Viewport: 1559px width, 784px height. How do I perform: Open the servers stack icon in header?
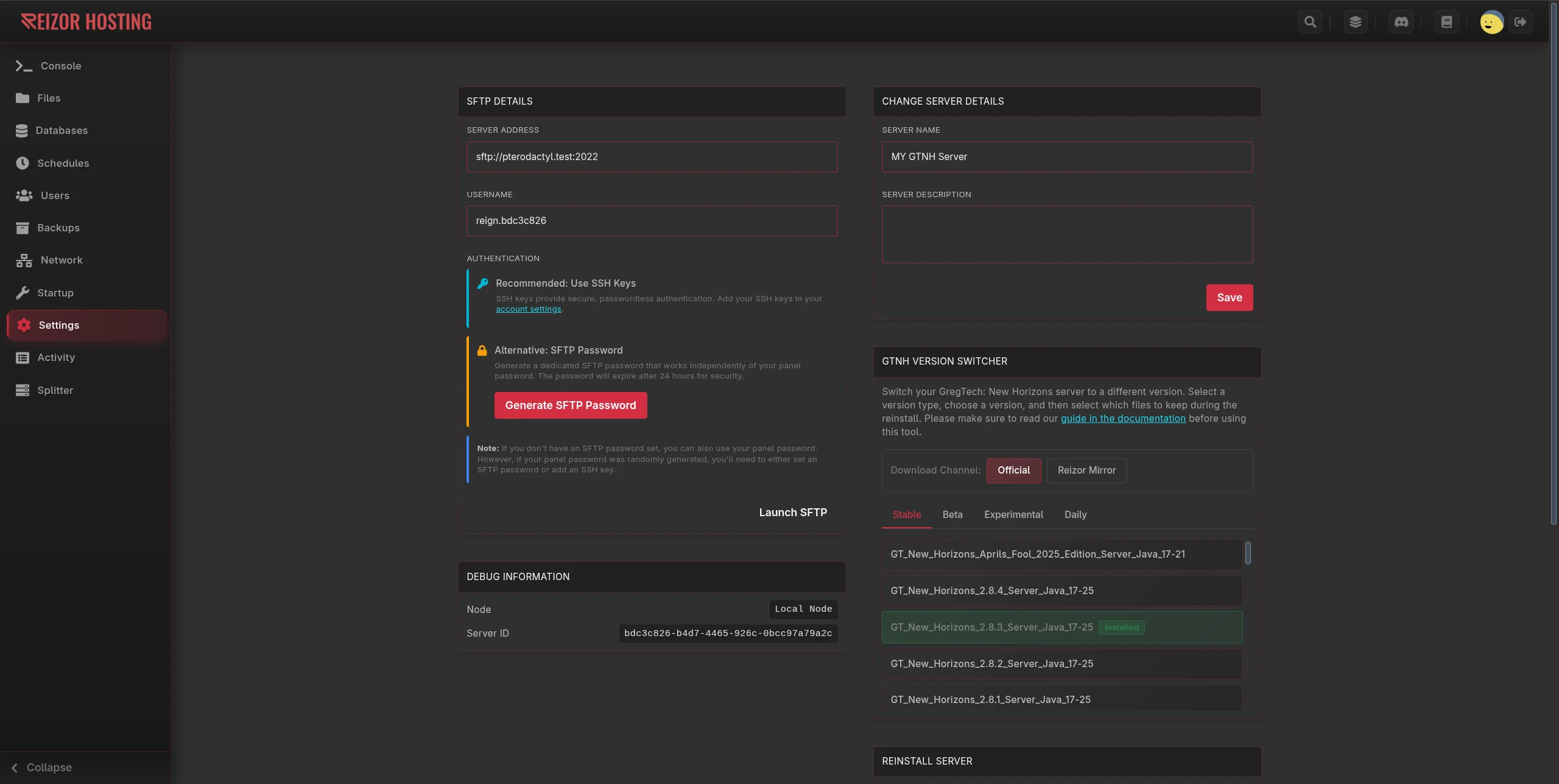tap(1355, 22)
